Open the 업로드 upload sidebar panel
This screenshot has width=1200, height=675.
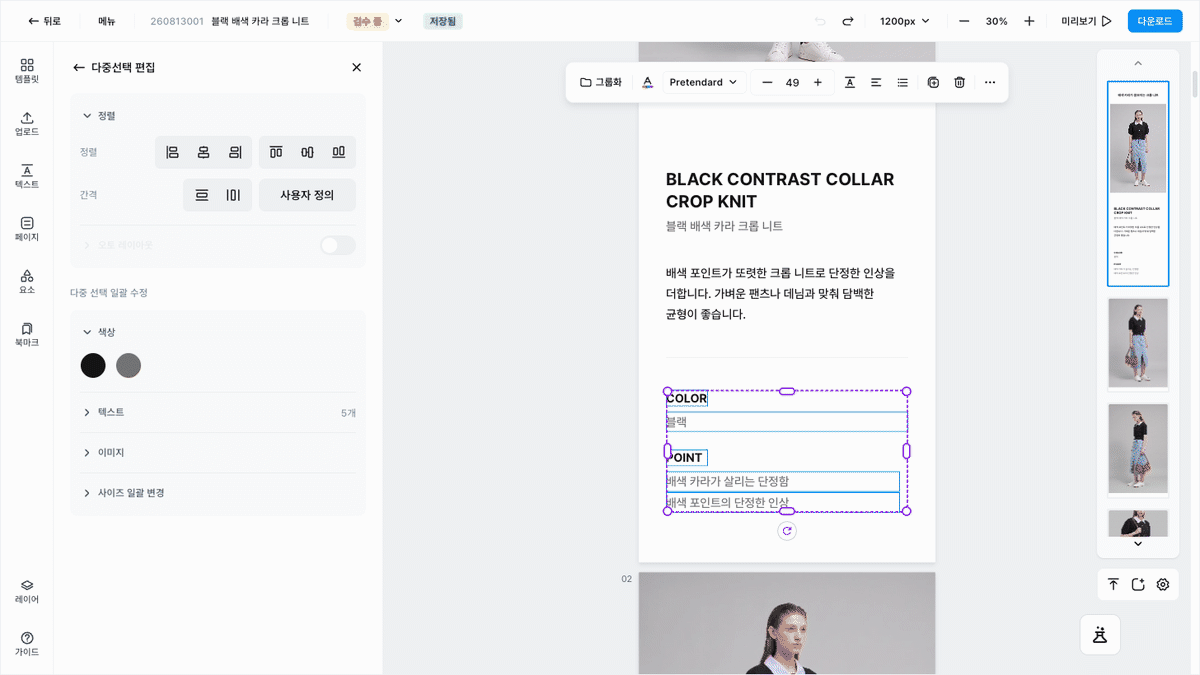(27, 124)
